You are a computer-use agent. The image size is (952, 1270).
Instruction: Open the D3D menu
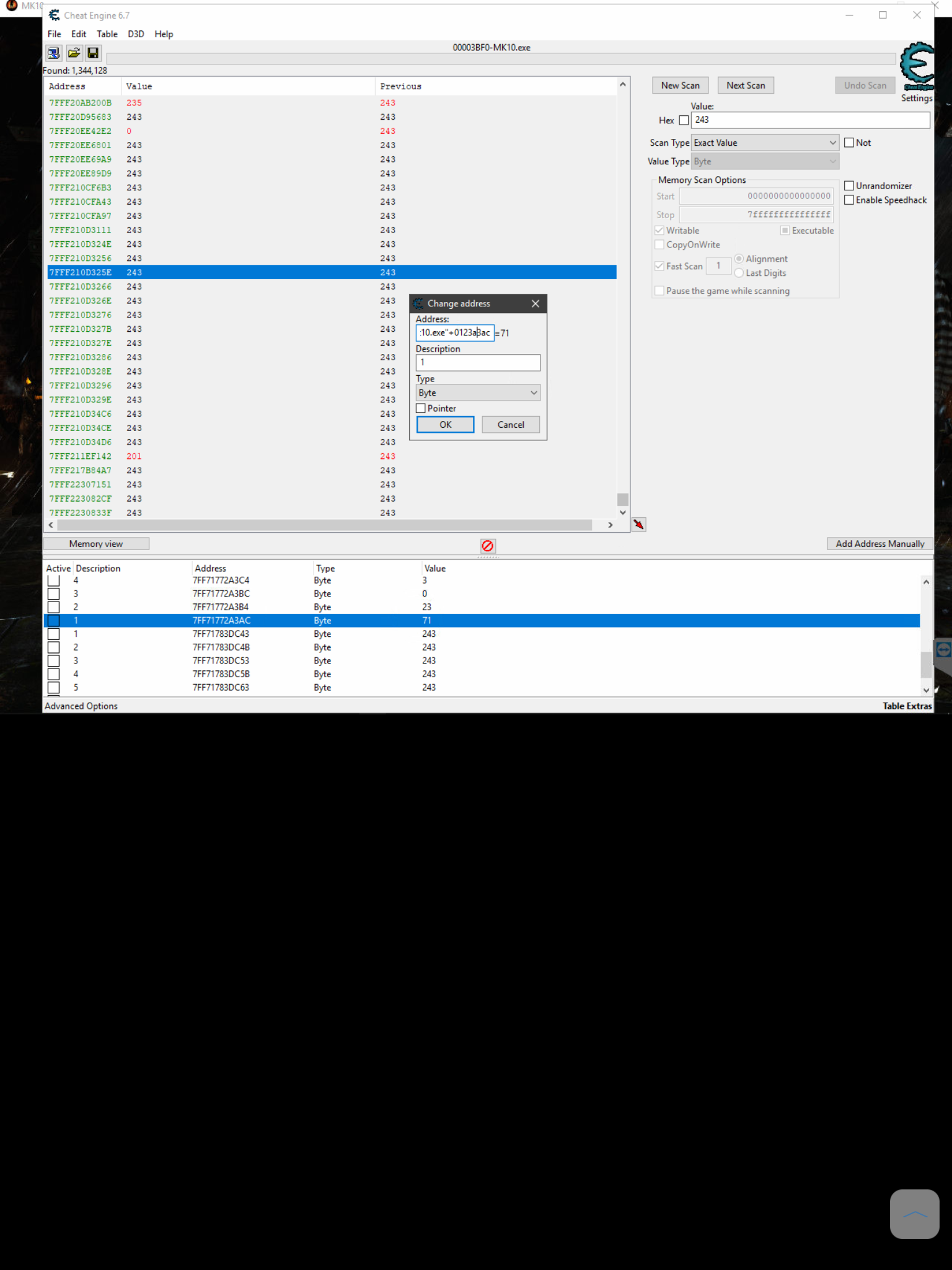[x=136, y=34]
